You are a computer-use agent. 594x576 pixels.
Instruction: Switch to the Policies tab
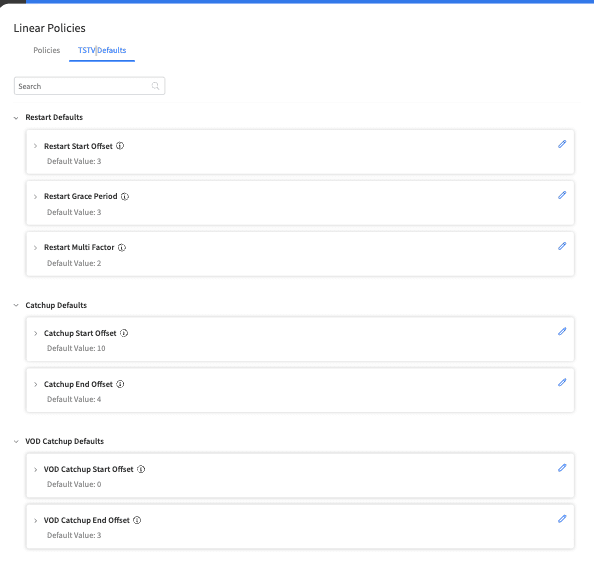pyautogui.click(x=47, y=50)
